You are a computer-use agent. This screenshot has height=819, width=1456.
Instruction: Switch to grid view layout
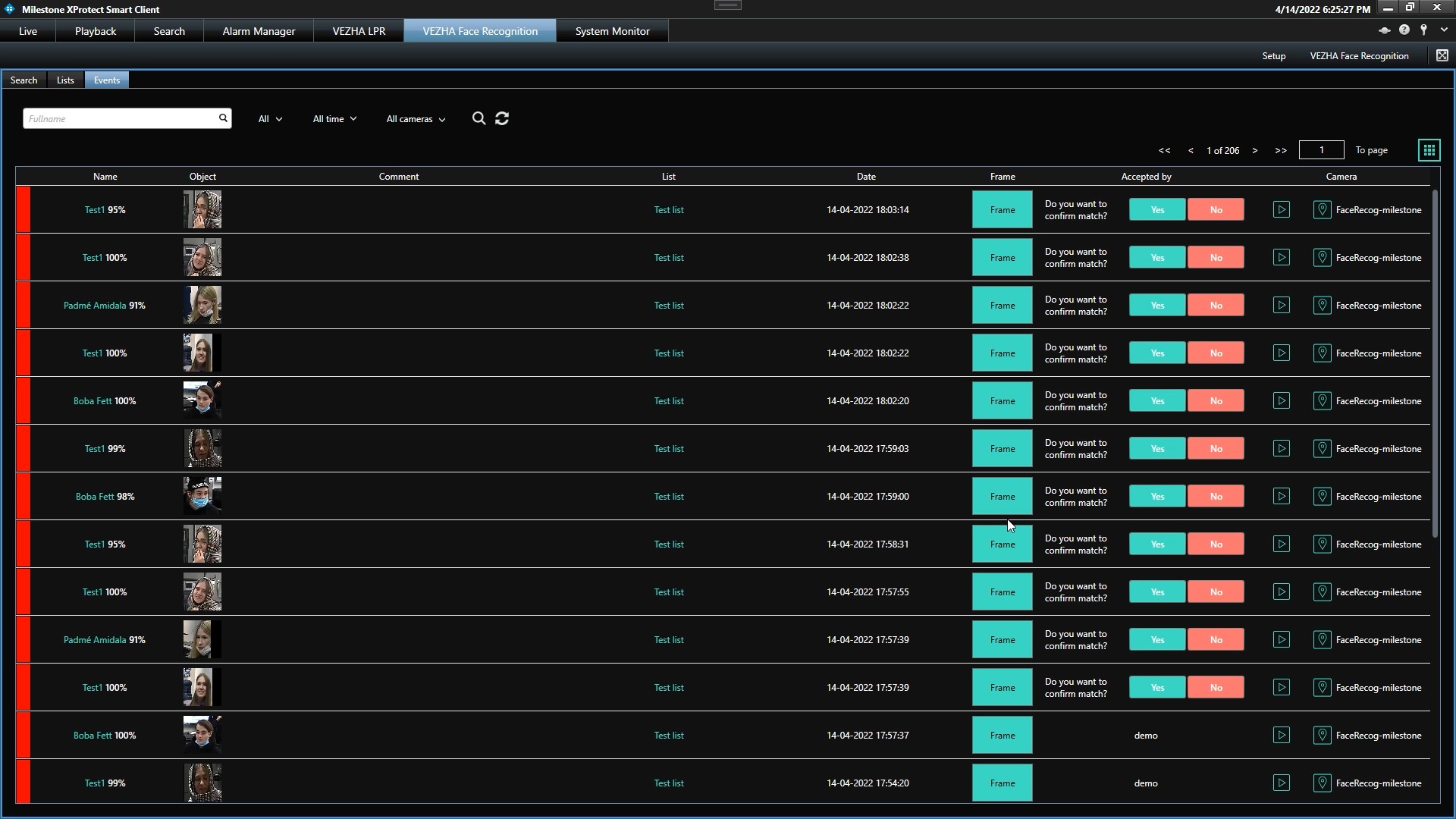click(1429, 150)
